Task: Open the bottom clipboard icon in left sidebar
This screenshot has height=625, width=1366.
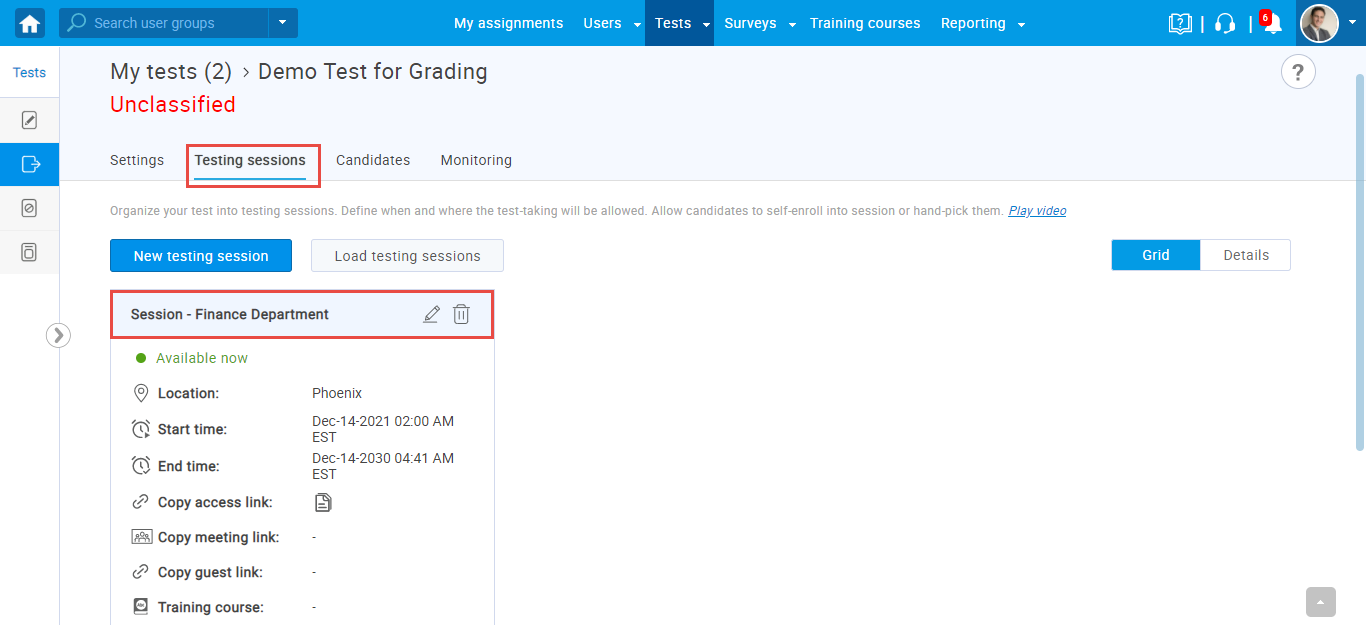Action: pos(29,252)
